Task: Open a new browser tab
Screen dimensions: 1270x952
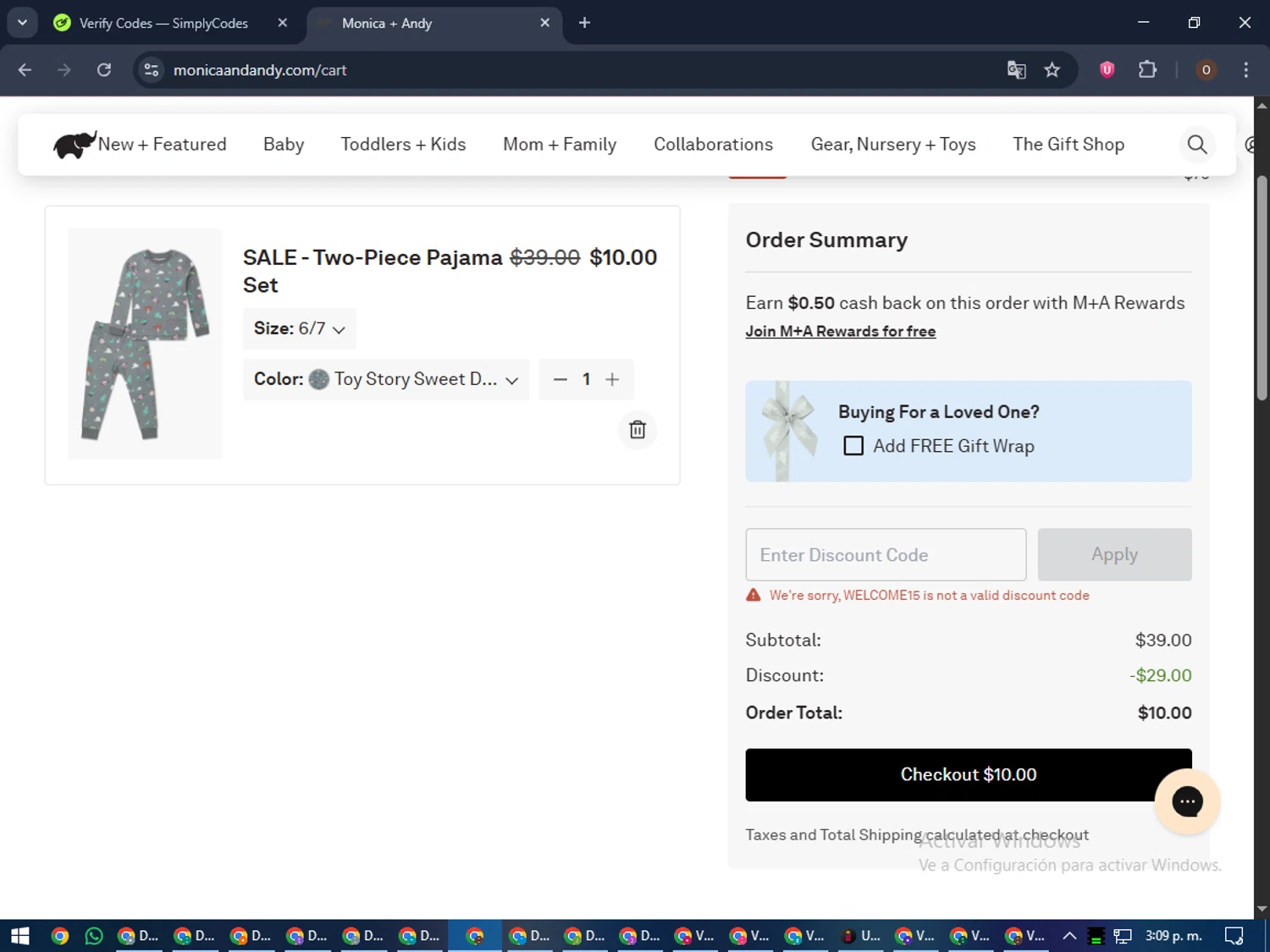Action: tap(584, 23)
